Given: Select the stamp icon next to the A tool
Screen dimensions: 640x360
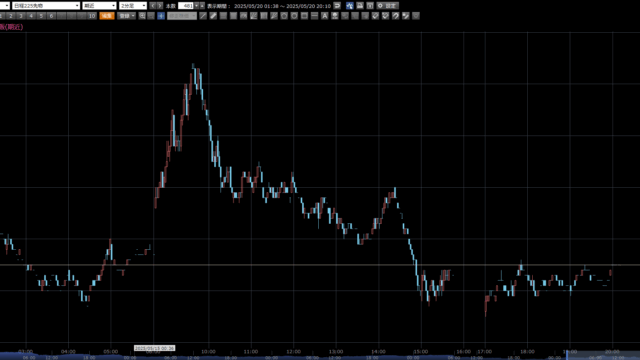Looking at the screenshot, I should point(335,16).
